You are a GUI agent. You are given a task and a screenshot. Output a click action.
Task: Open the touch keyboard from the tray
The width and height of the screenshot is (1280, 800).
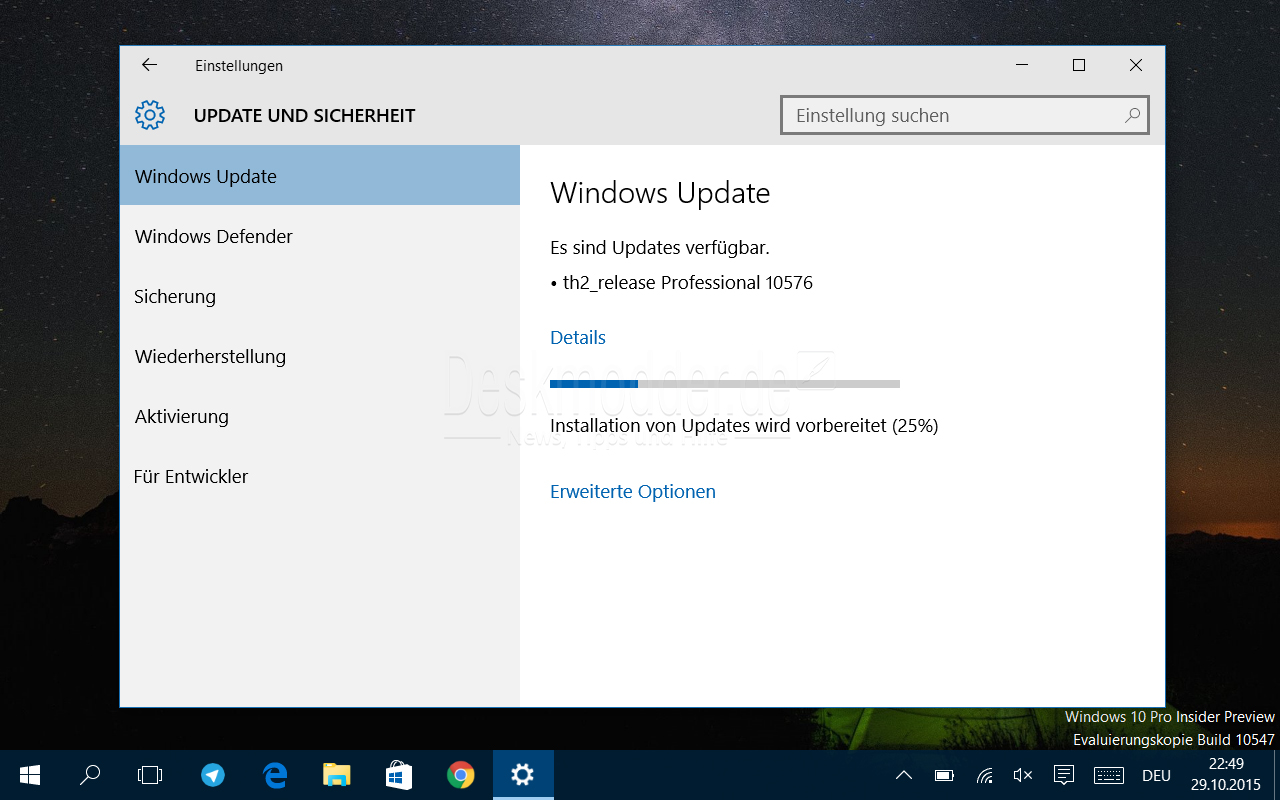(x=1109, y=775)
